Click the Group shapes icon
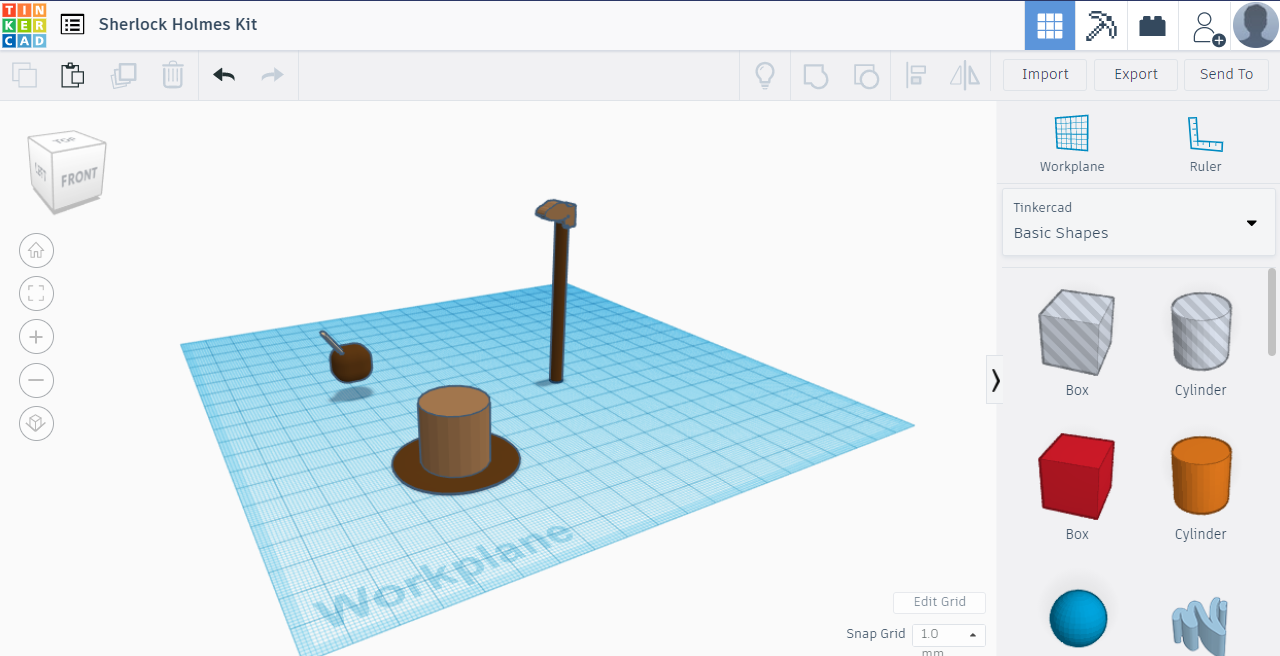 [x=816, y=75]
